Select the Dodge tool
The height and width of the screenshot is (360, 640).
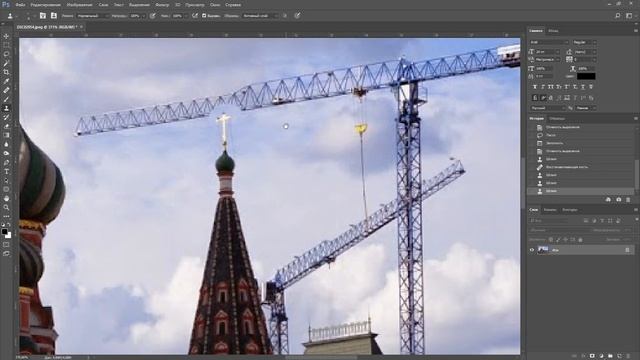tap(6, 153)
